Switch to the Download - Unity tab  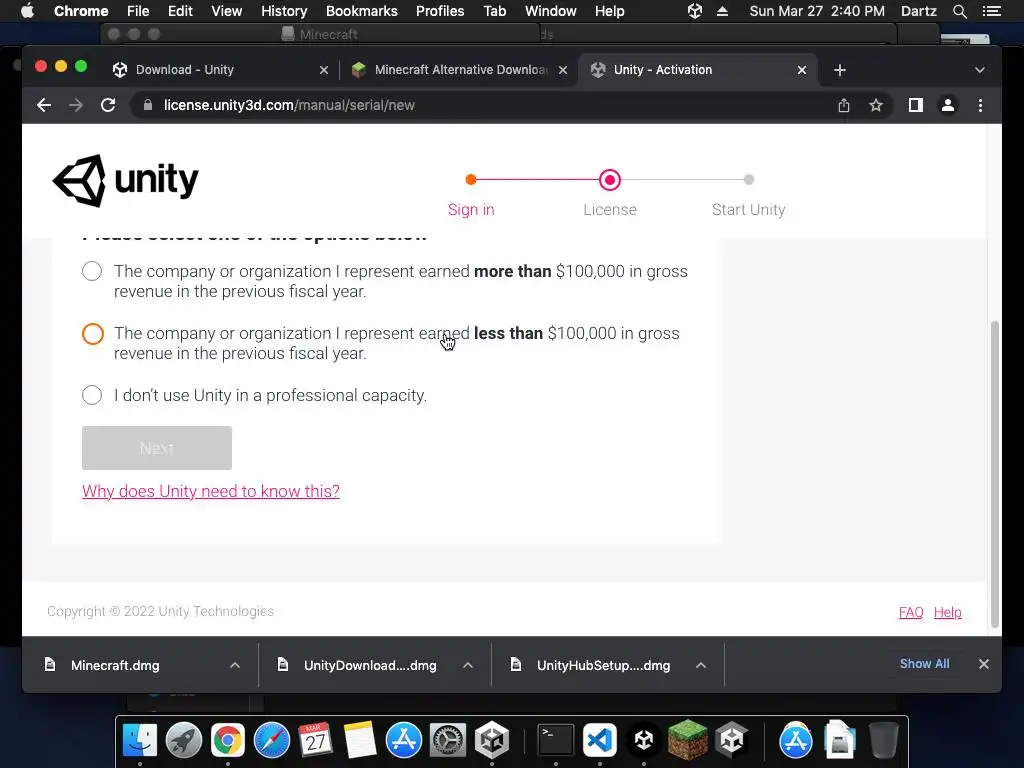pos(221,70)
